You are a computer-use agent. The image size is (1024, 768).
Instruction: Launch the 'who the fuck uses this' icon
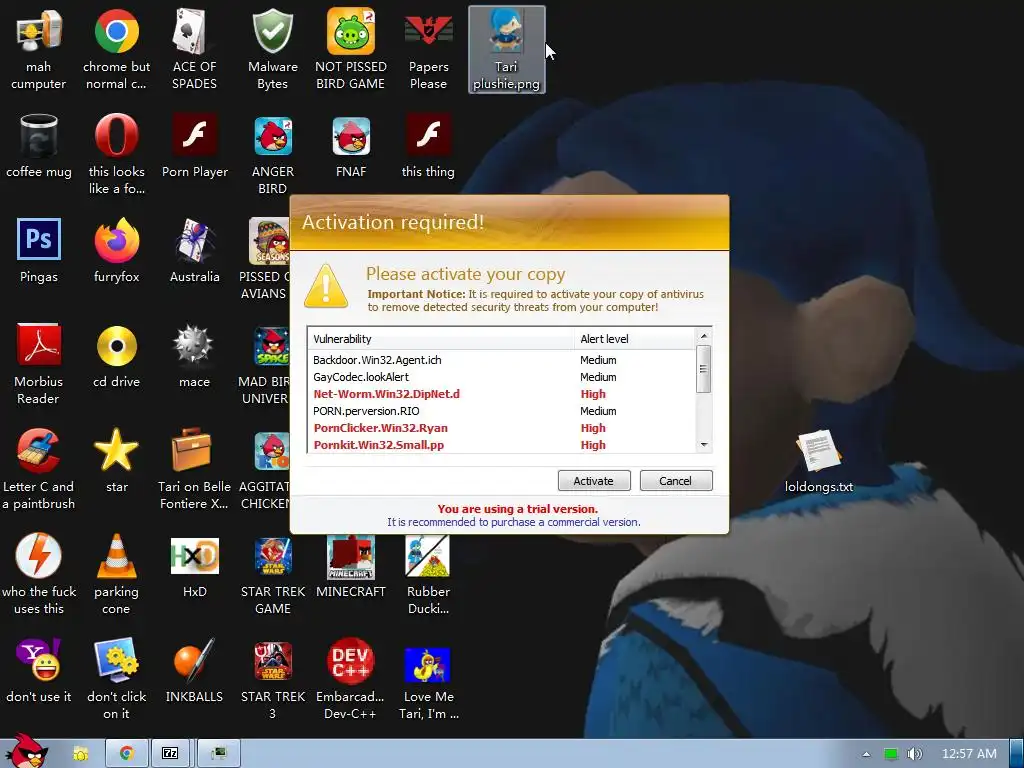[39, 574]
